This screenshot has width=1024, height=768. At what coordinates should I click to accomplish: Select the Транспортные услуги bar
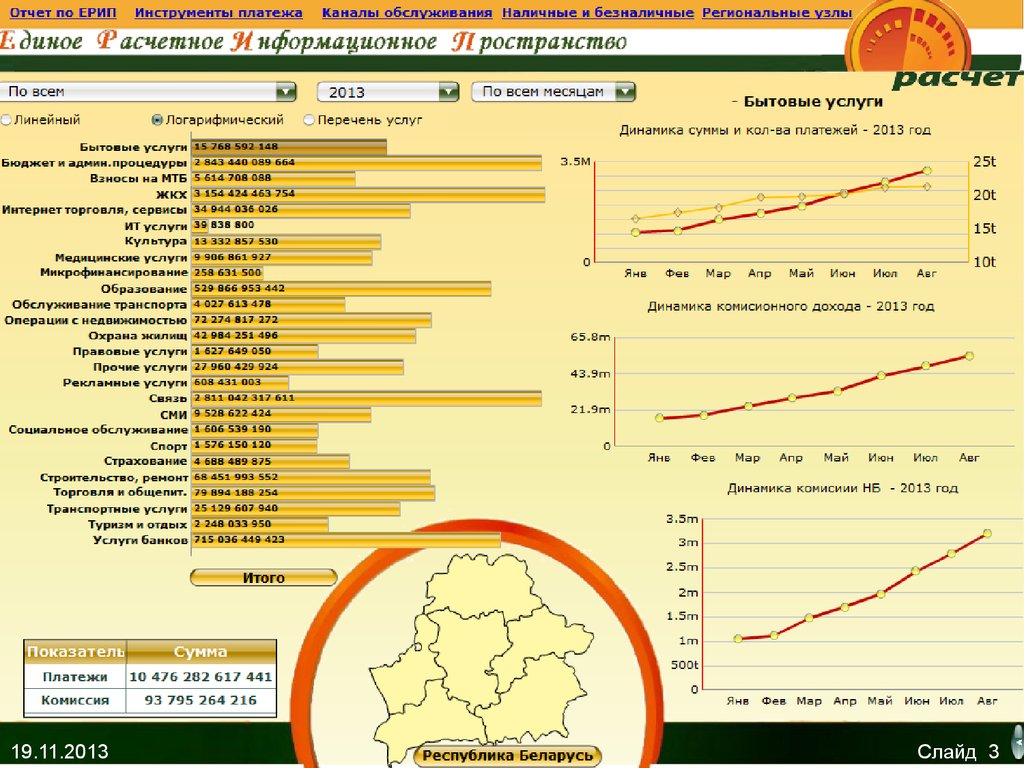(x=296, y=509)
